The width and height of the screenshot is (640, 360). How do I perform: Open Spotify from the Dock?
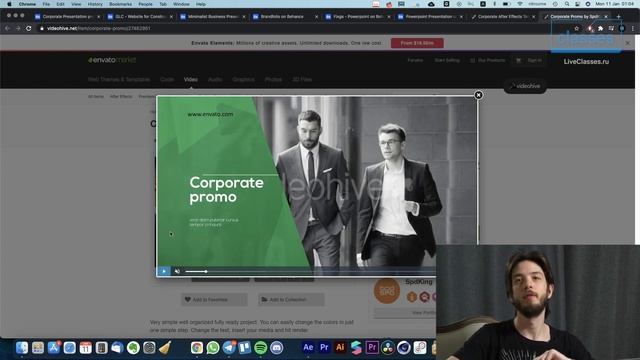(260, 347)
